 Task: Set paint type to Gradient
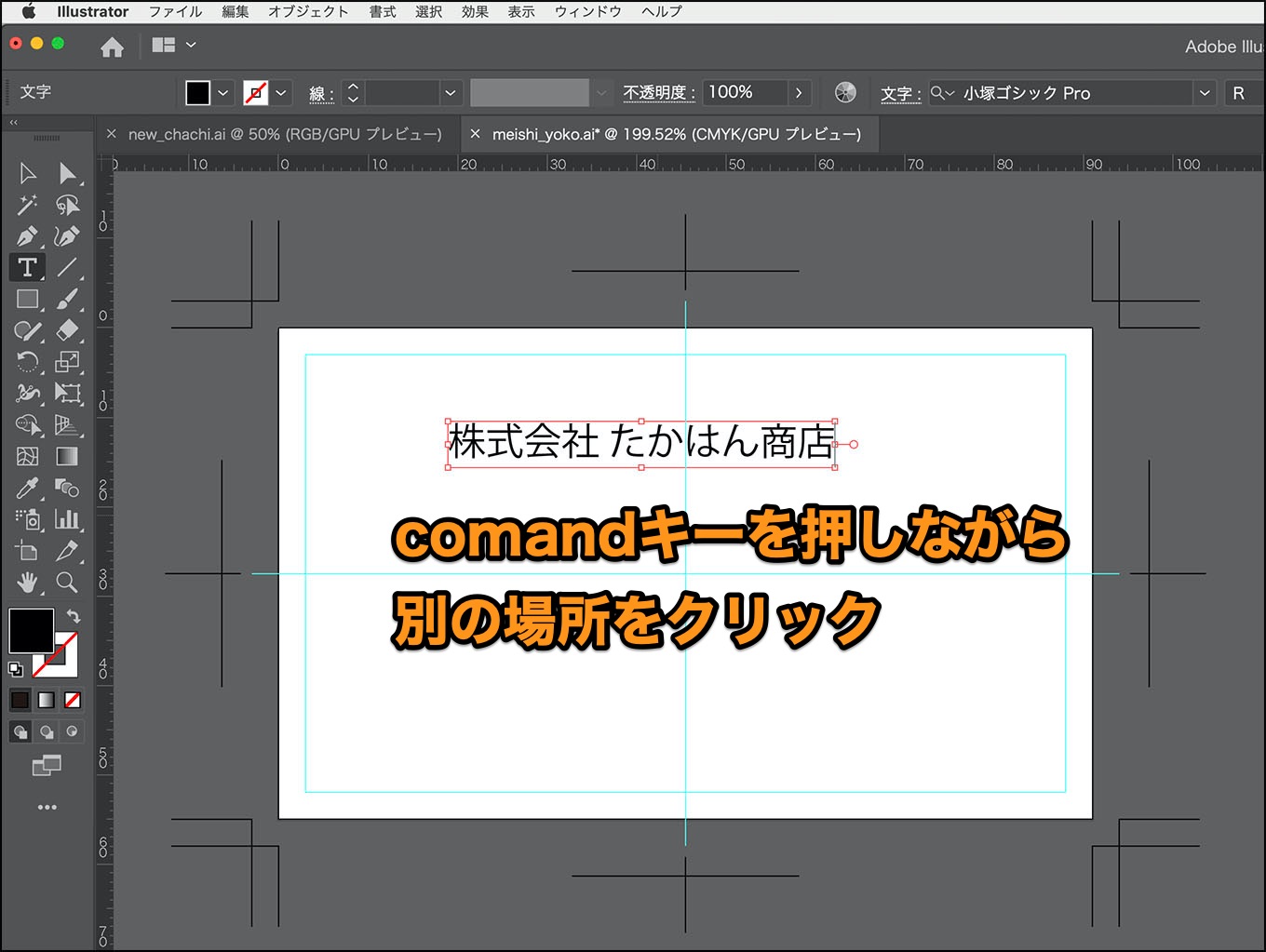point(47,700)
